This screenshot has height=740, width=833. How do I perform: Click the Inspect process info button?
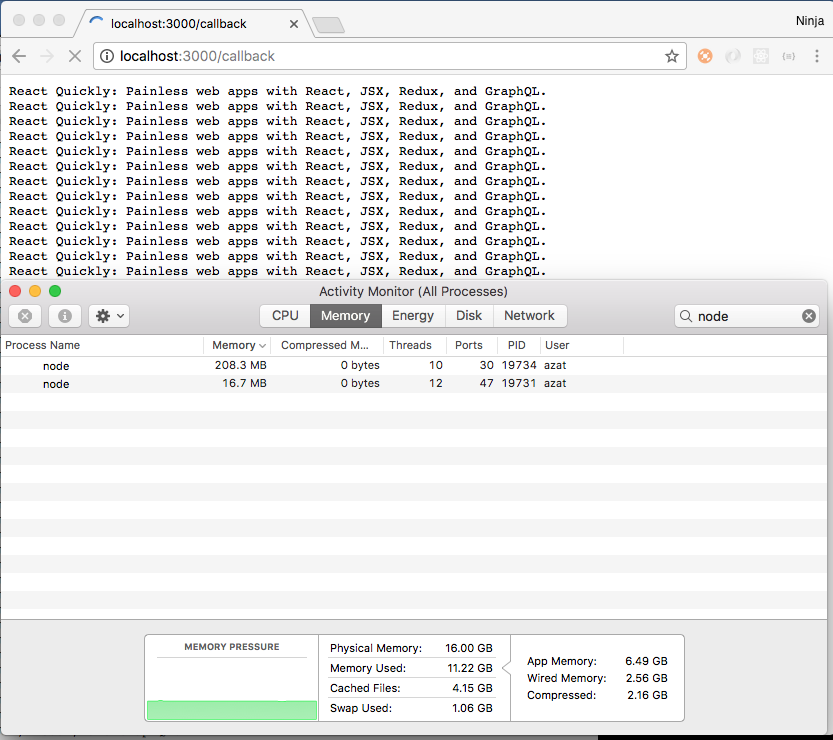[65, 316]
